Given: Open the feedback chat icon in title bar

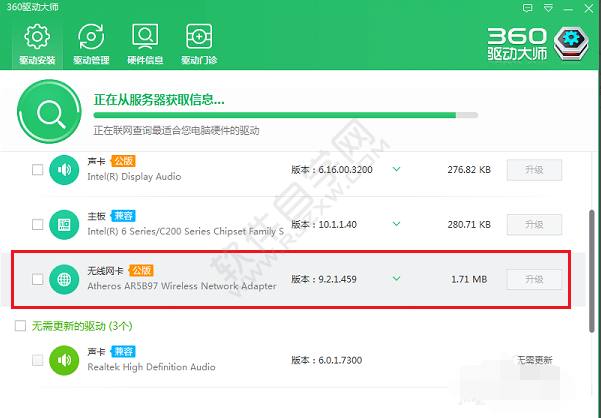Looking at the screenshot, I should [x=528, y=8].
